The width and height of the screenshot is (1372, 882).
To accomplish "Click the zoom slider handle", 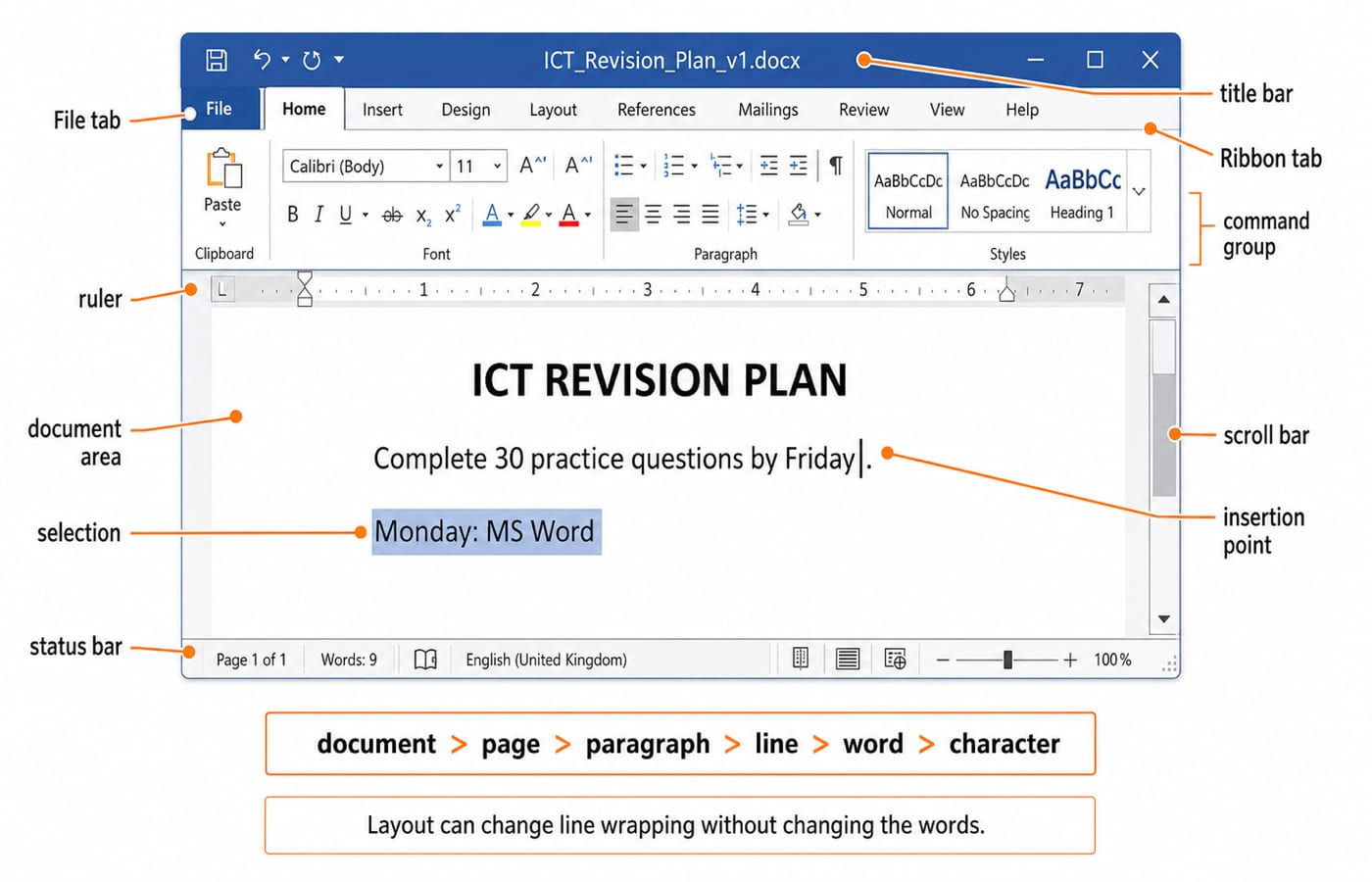I will (x=1007, y=660).
